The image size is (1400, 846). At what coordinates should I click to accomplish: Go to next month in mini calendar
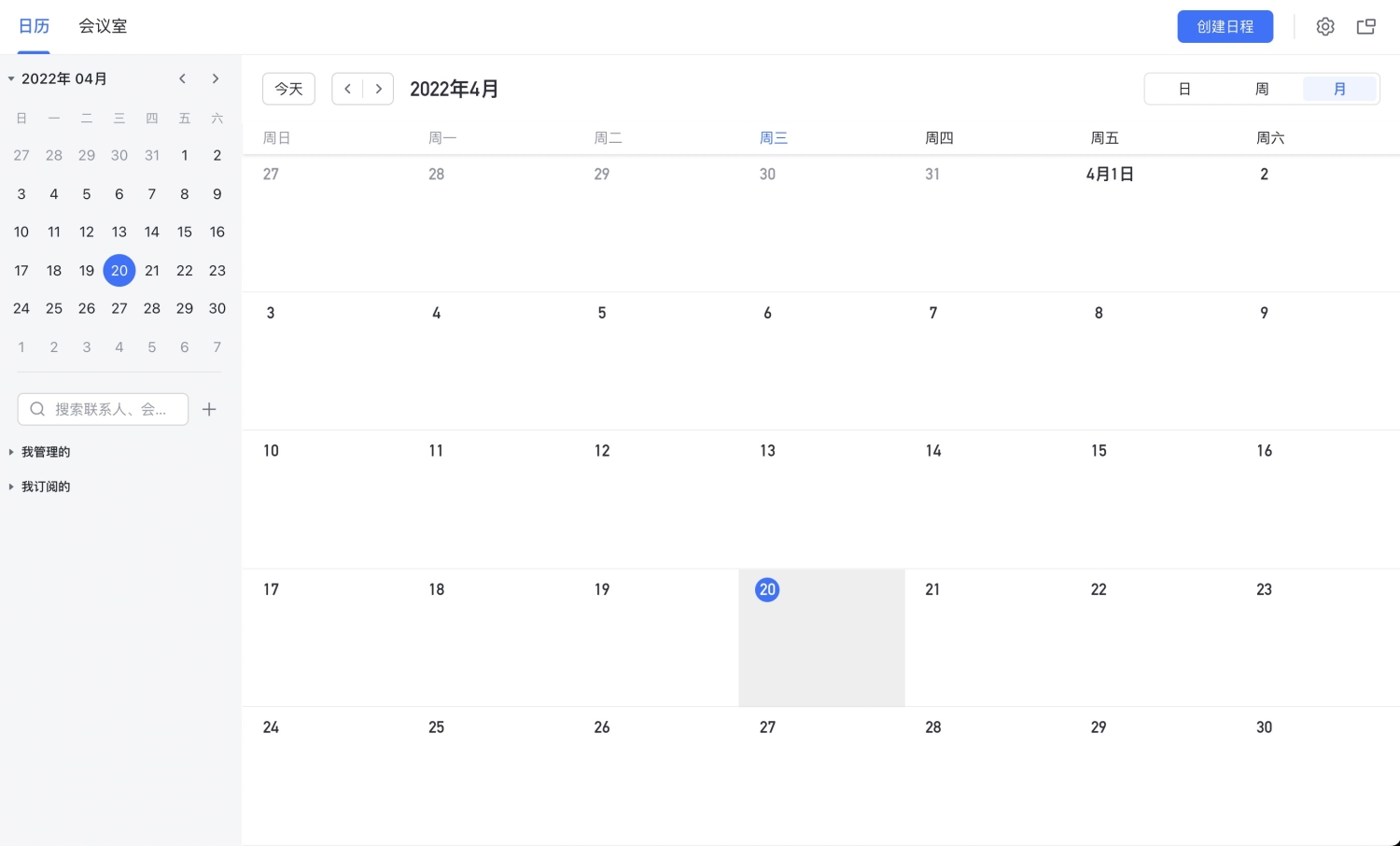click(x=216, y=78)
